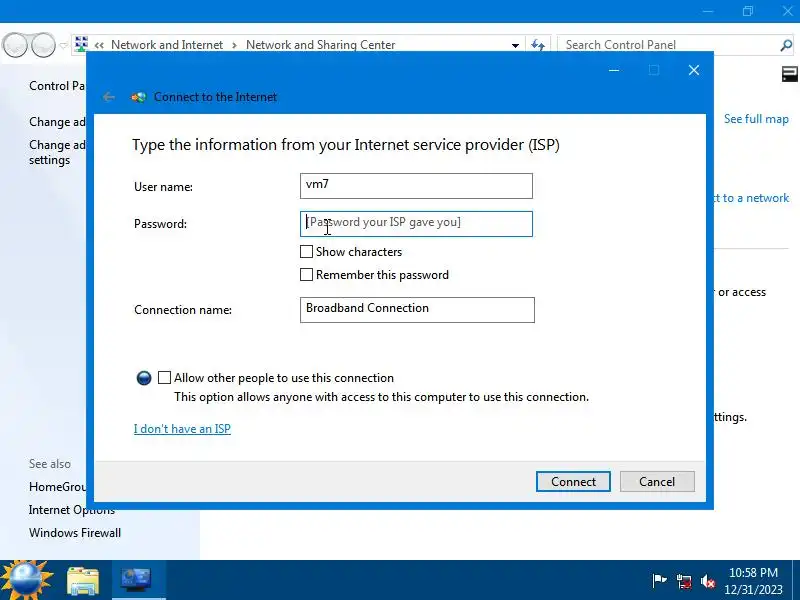Click Network and Sharing Center breadcrumb
The width and height of the screenshot is (800, 600).
click(320, 45)
